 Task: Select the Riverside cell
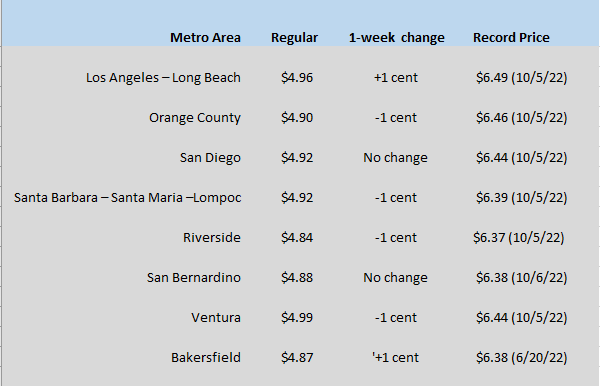click(212, 238)
